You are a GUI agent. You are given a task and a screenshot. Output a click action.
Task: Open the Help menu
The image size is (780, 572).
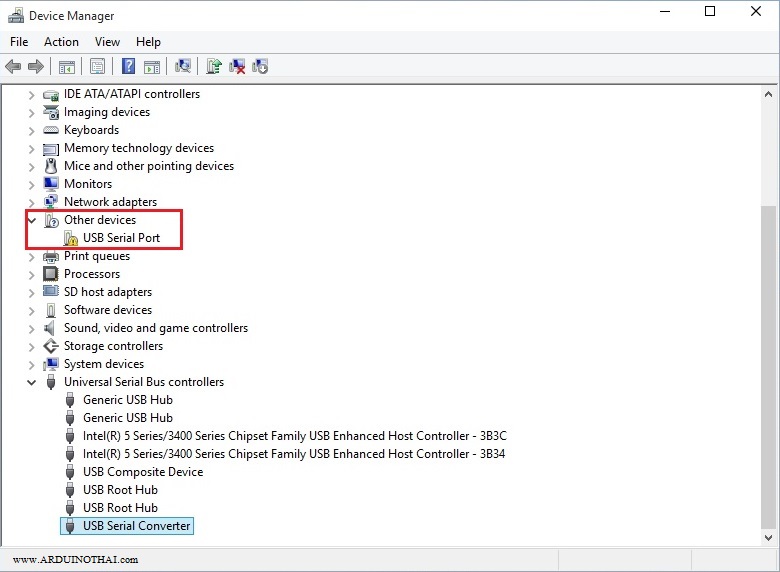tap(148, 42)
